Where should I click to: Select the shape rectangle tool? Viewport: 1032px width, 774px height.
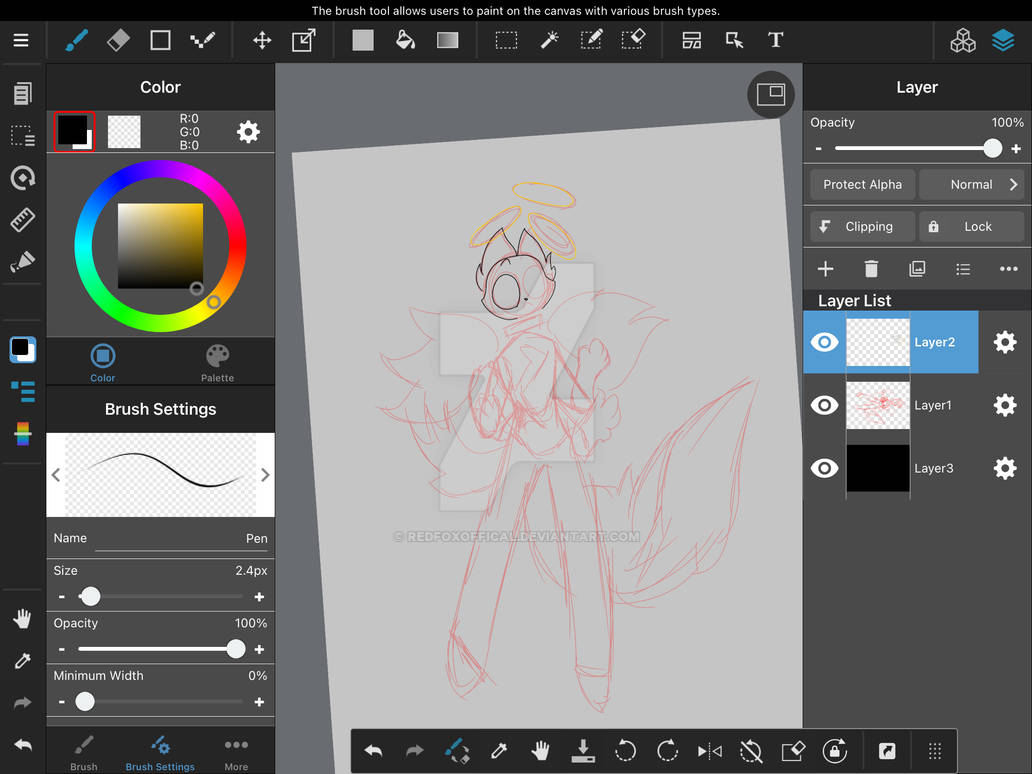point(161,40)
